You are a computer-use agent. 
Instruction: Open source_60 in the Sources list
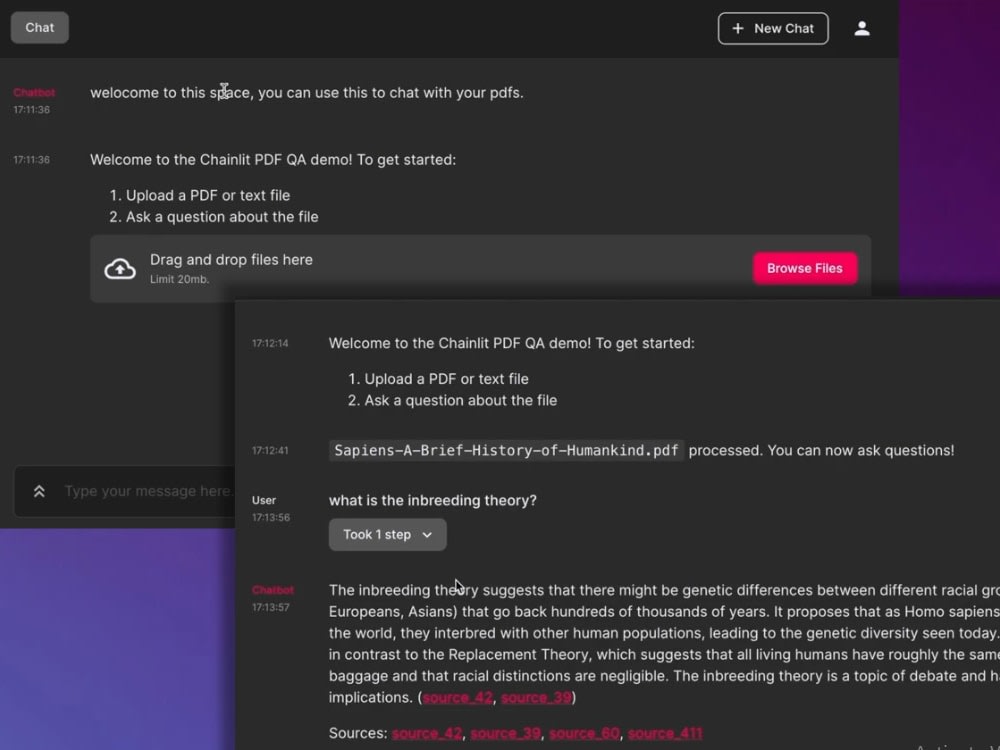584,733
